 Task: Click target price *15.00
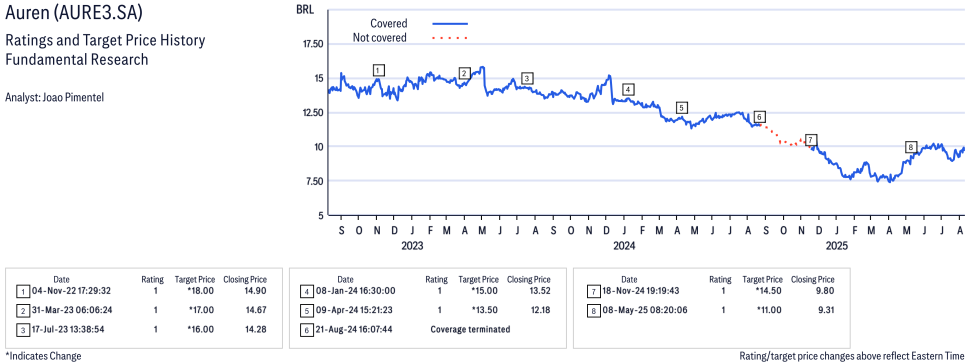[486, 291]
